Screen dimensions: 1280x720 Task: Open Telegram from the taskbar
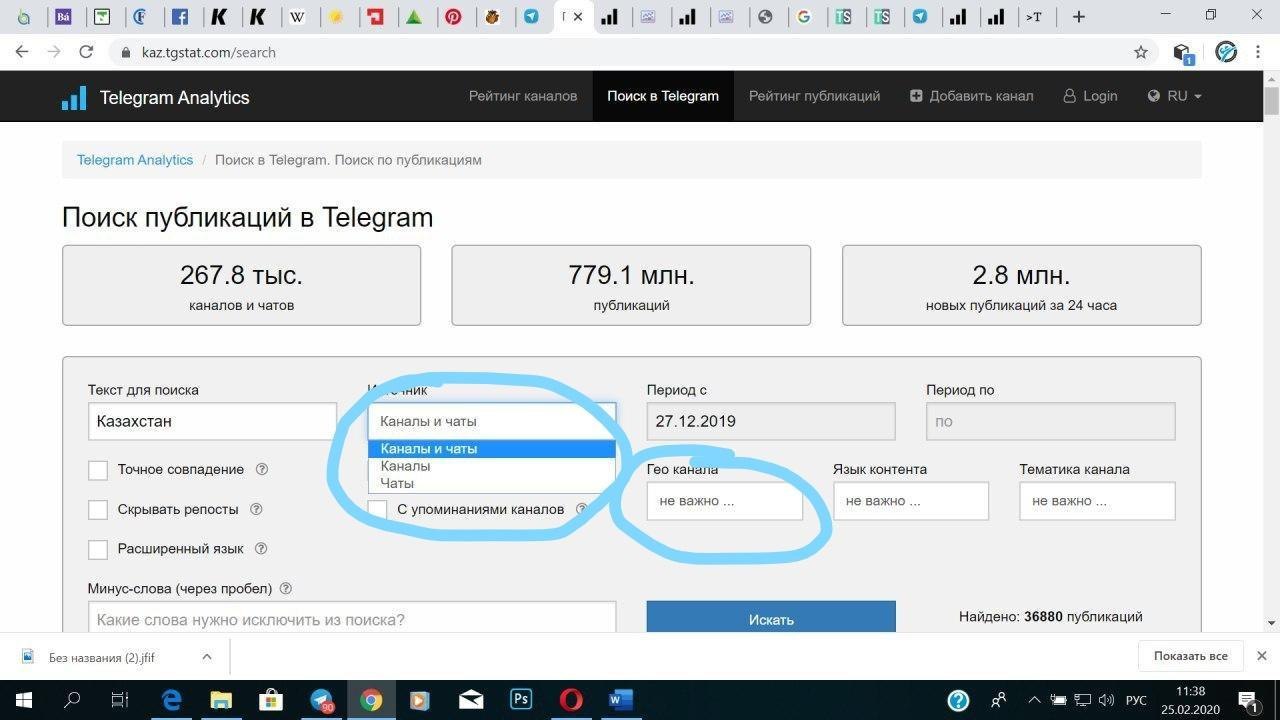321,700
